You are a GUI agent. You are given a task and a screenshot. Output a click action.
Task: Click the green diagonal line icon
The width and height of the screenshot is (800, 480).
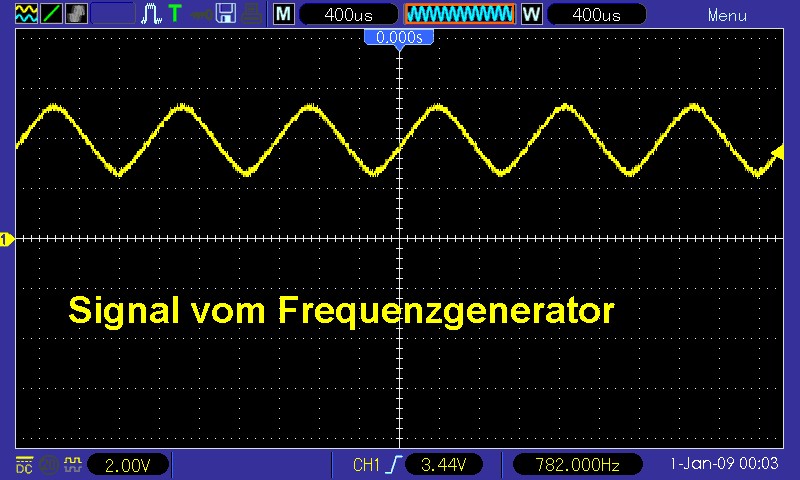tap(52, 13)
